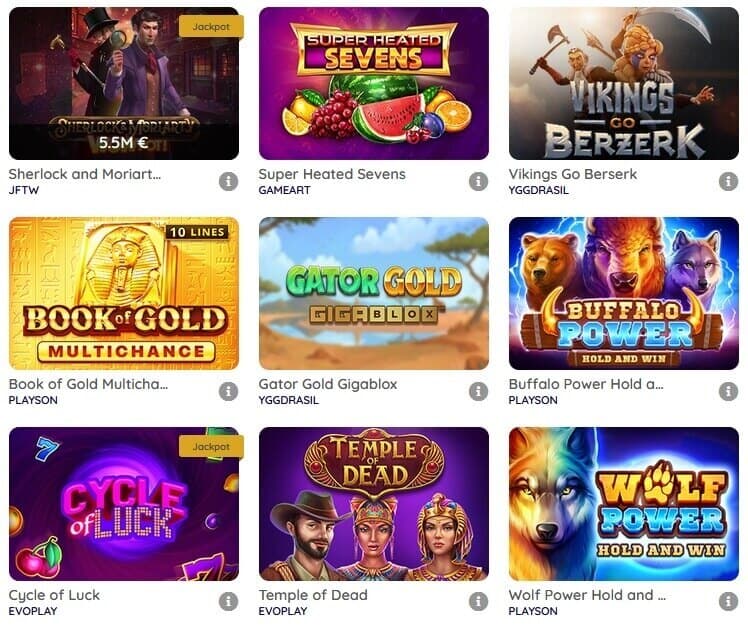Open info for Sherlock and Moriarty game
748x628 pixels.
(x=229, y=181)
